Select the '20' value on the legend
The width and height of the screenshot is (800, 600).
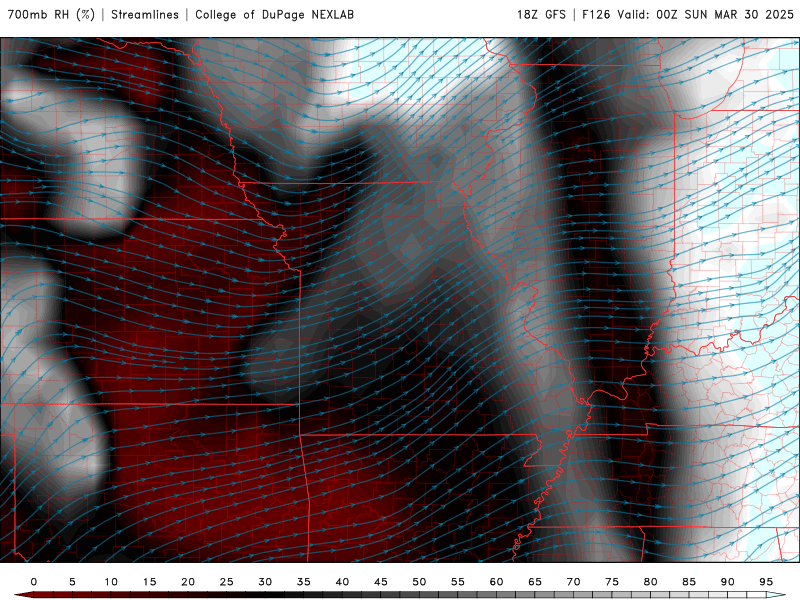coord(188,582)
